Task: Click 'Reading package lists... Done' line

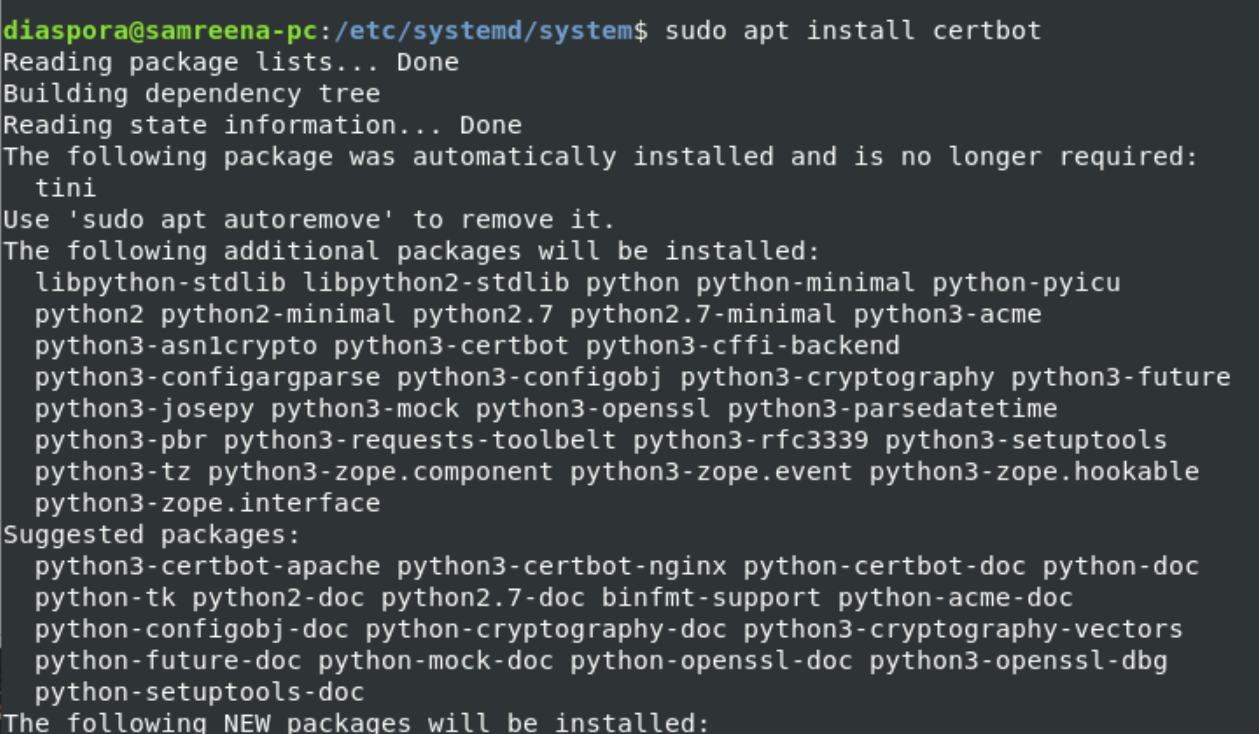Action: [231, 62]
